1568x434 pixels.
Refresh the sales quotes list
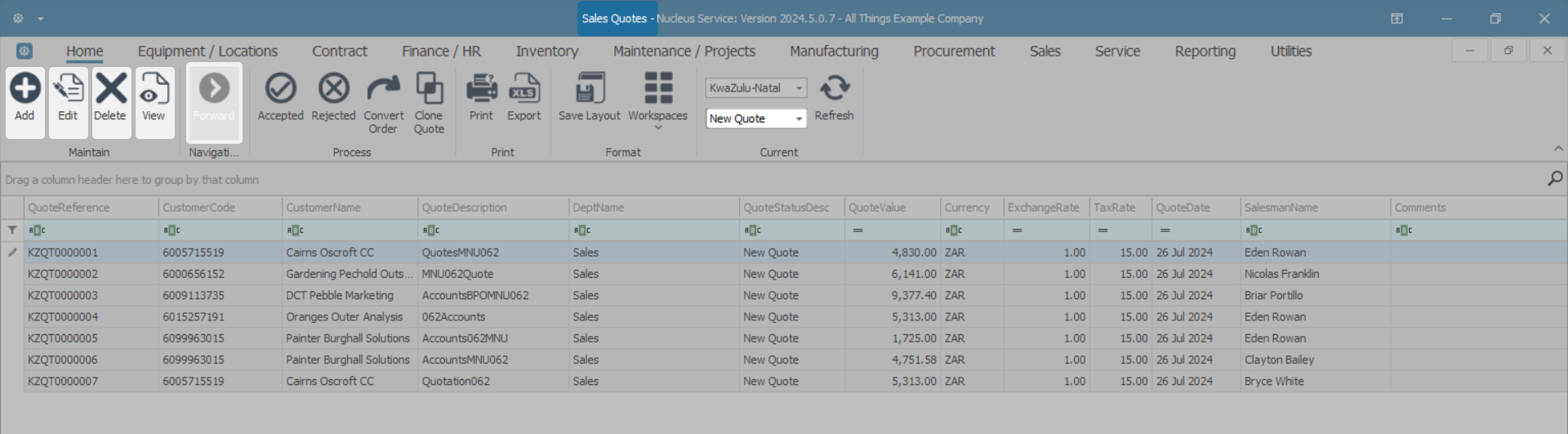pos(834,89)
